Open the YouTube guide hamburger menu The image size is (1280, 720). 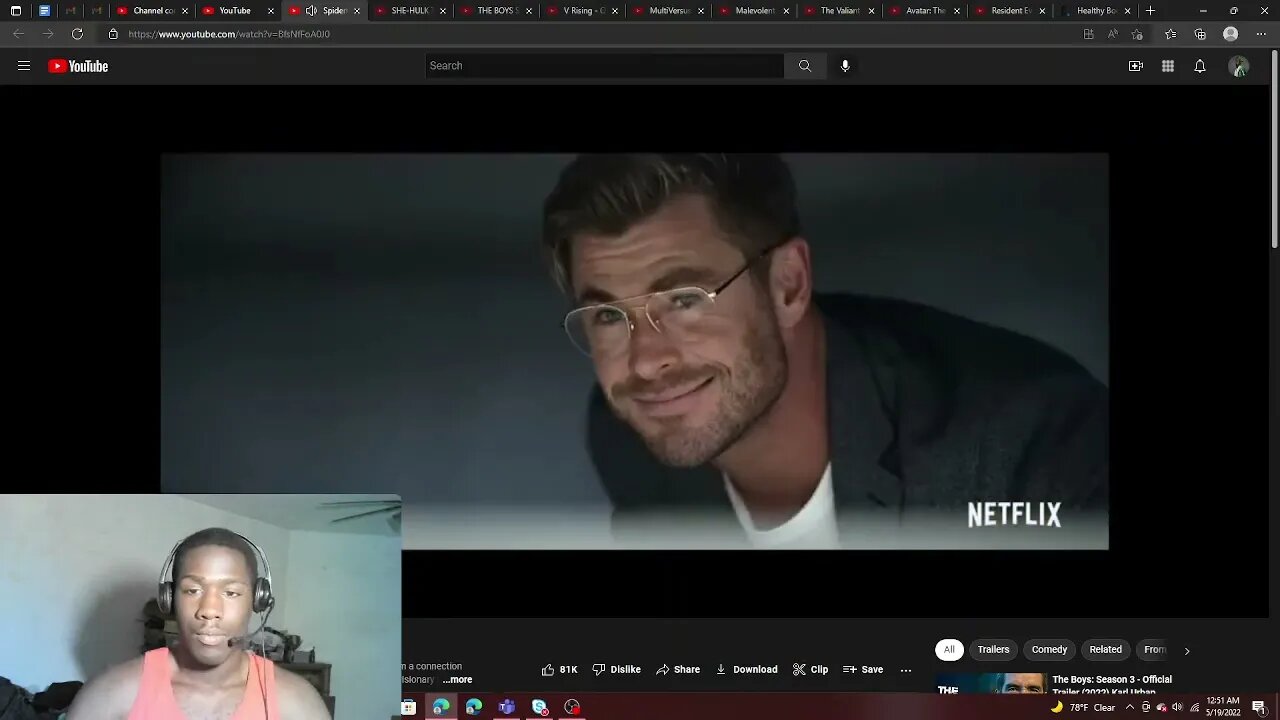pos(24,66)
